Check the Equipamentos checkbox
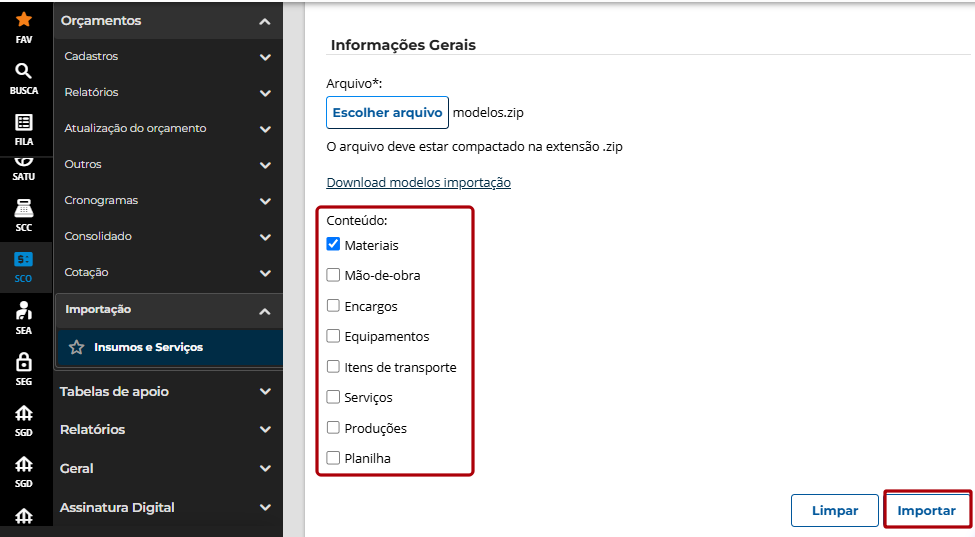This screenshot has height=537, width=975. click(333, 336)
